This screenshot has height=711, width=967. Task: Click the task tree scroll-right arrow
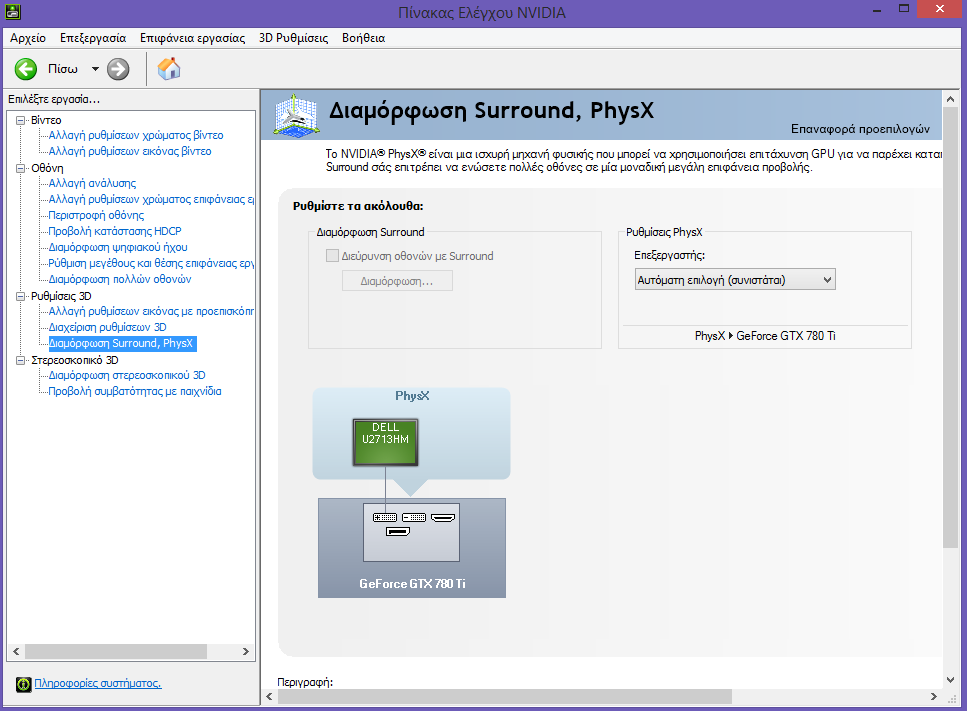(x=246, y=652)
